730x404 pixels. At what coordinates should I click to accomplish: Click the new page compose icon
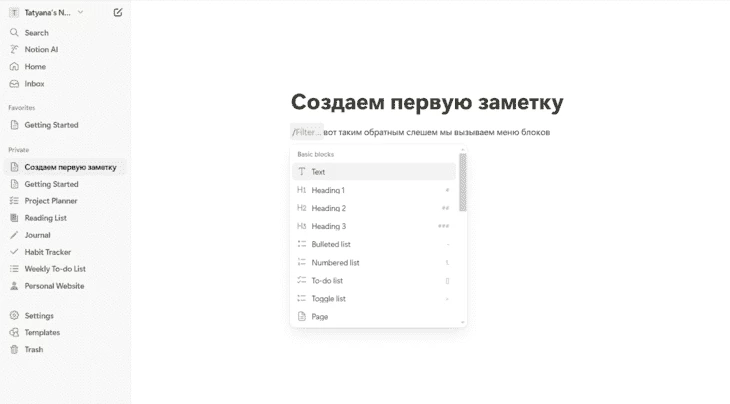tap(118, 13)
